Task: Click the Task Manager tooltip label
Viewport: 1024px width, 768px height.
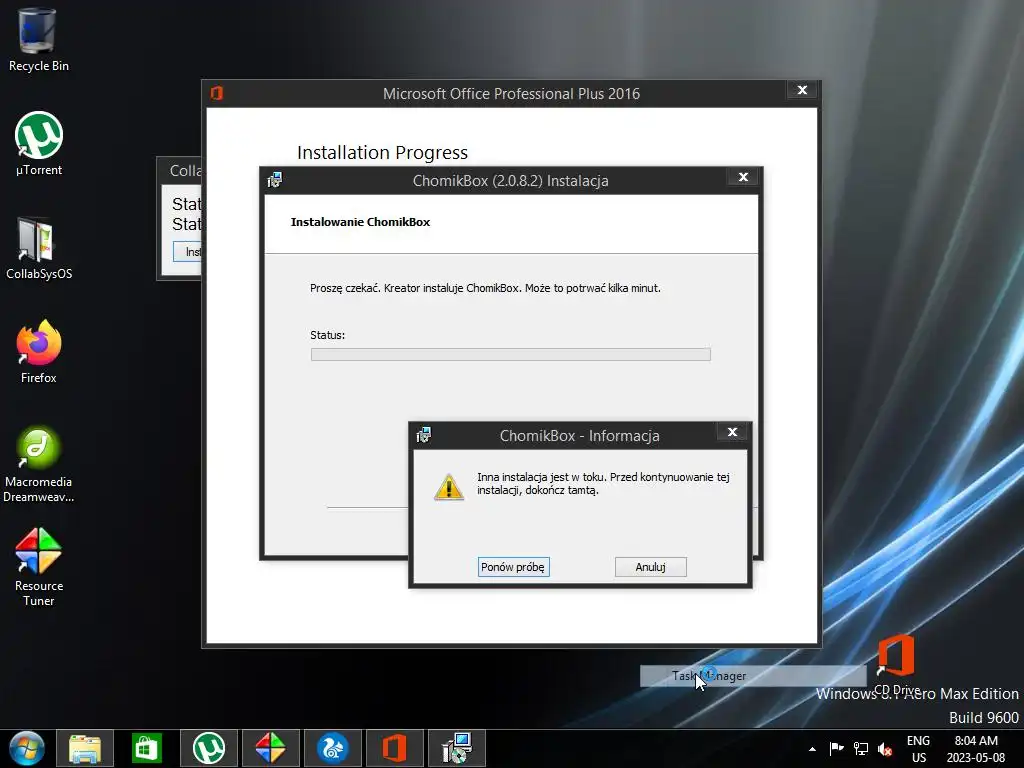Action: coord(709,676)
